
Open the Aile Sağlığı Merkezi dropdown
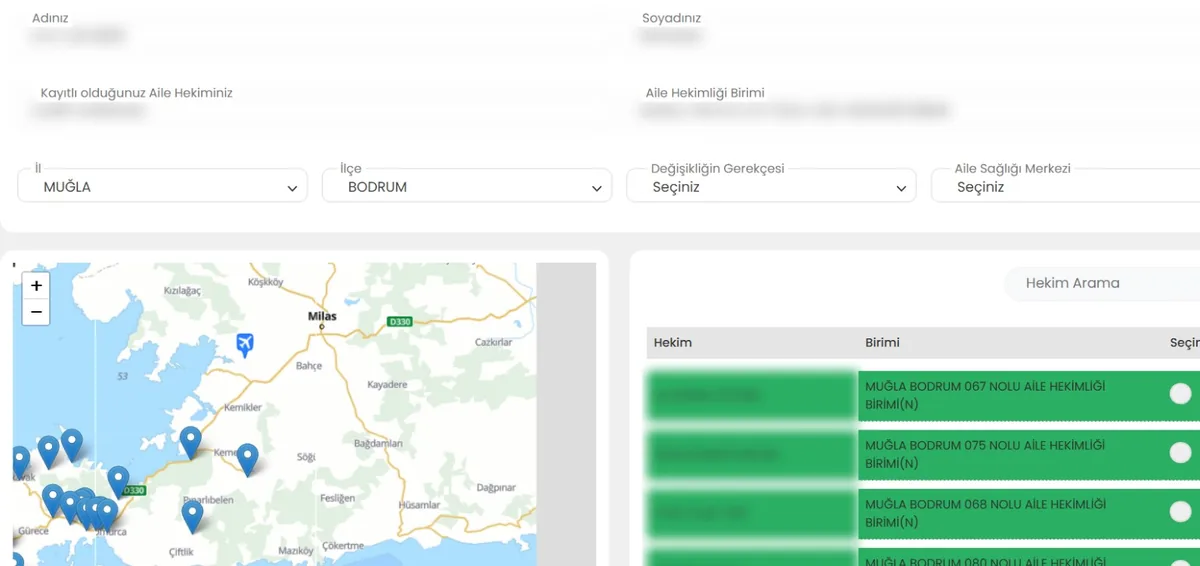(1066, 186)
